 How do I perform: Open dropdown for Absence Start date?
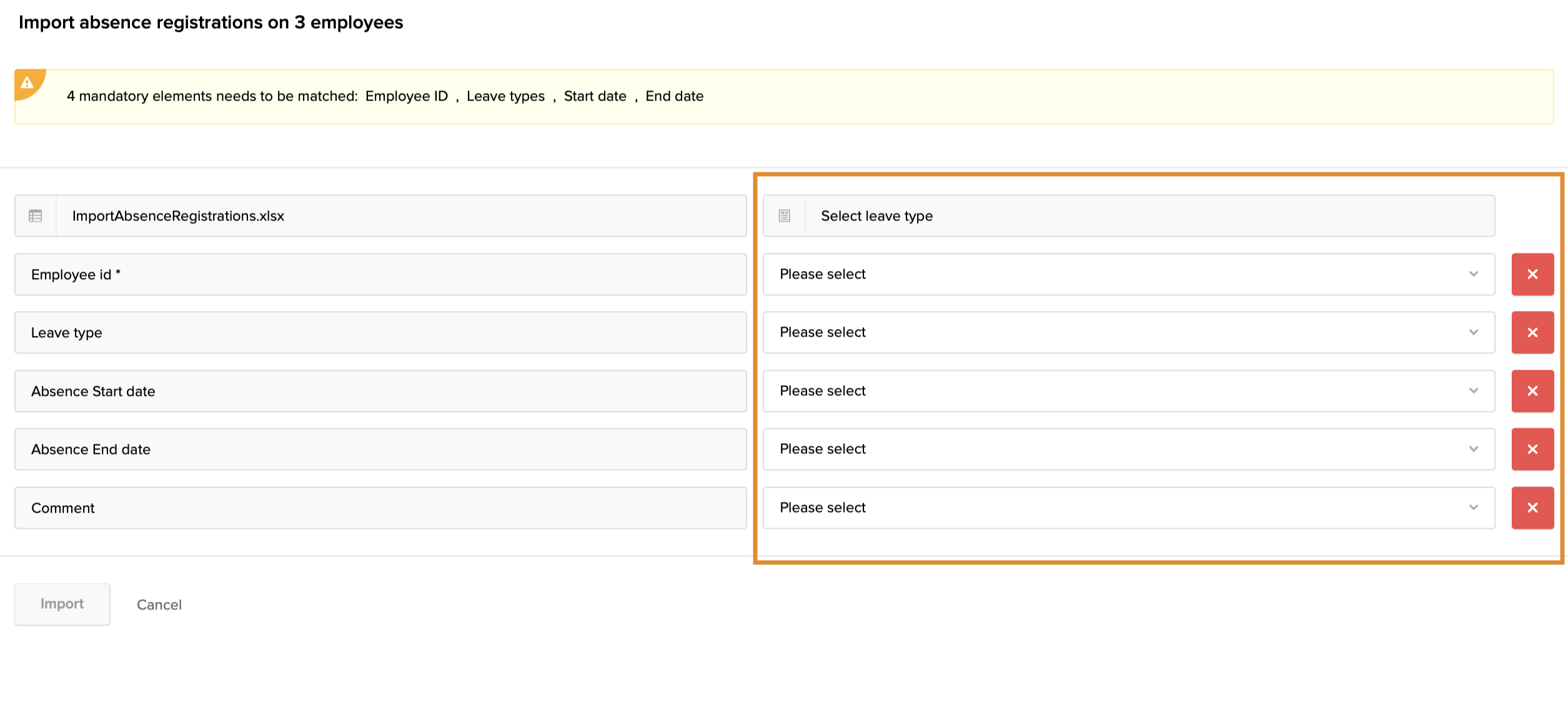tap(1128, 391)
